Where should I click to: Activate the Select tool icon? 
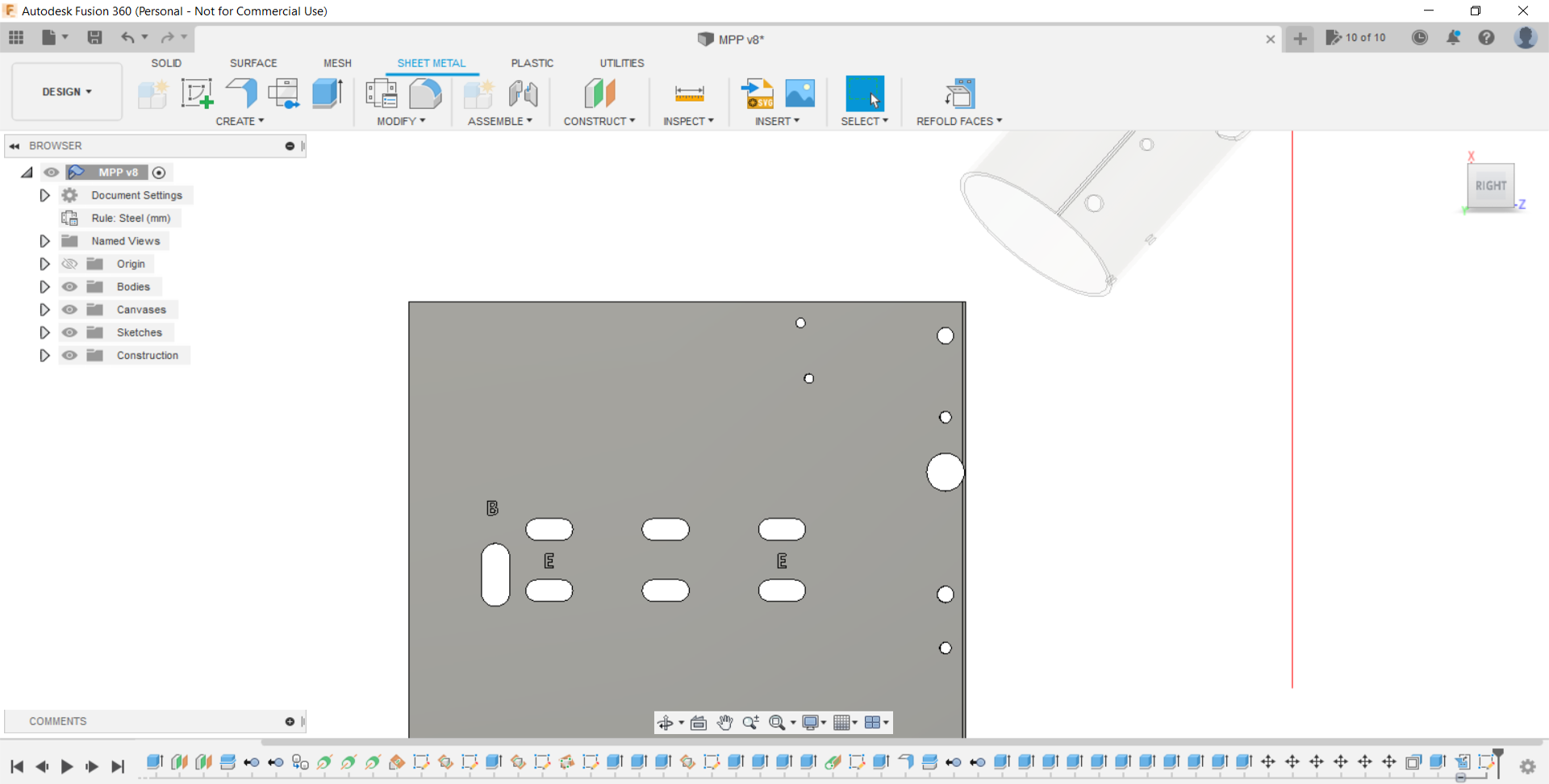click(865, 94)
